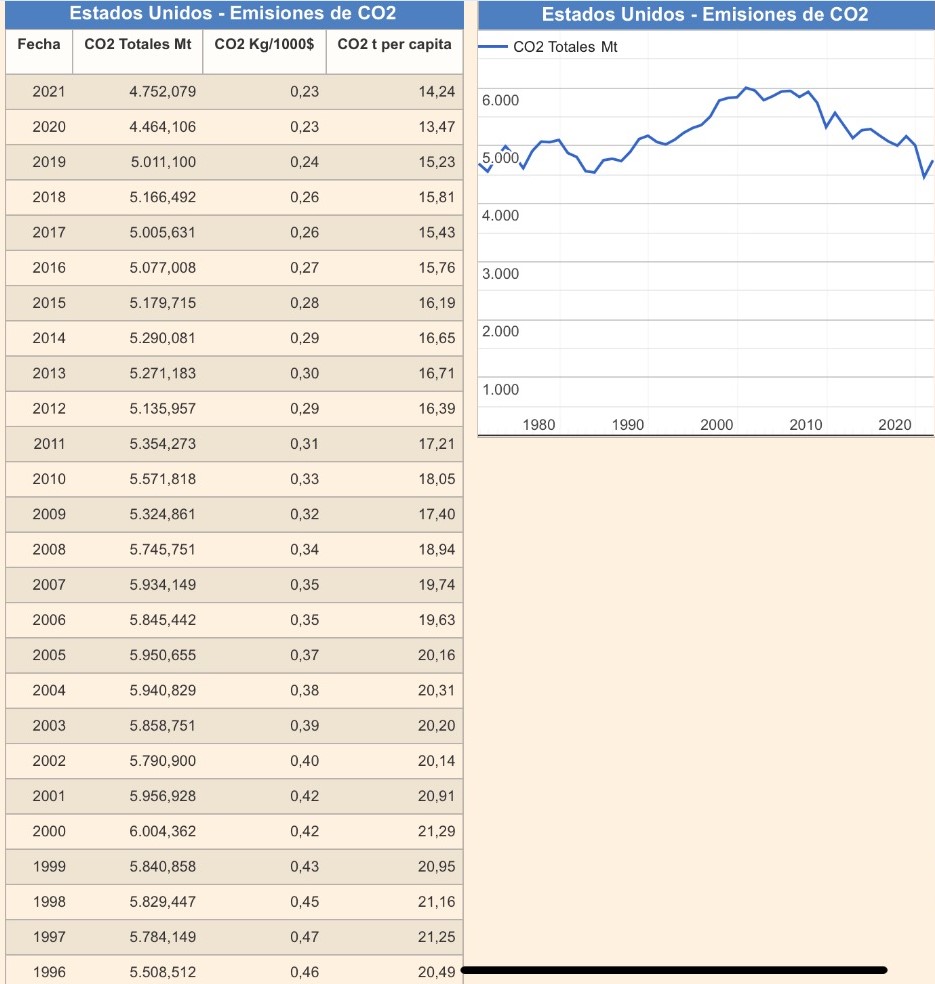The width and height of the screenshot is (935, 984).
Task: Select the CO2 t per capita header
Action: tap(394, 45)
